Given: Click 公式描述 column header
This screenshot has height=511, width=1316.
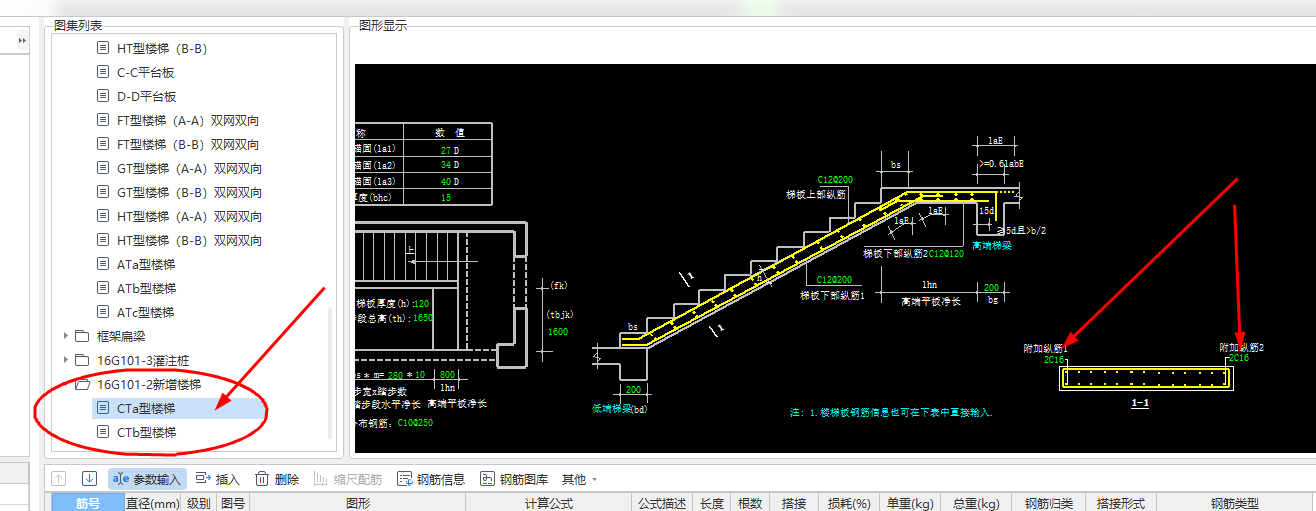Looking at the screenshot, I should point(663,504).
